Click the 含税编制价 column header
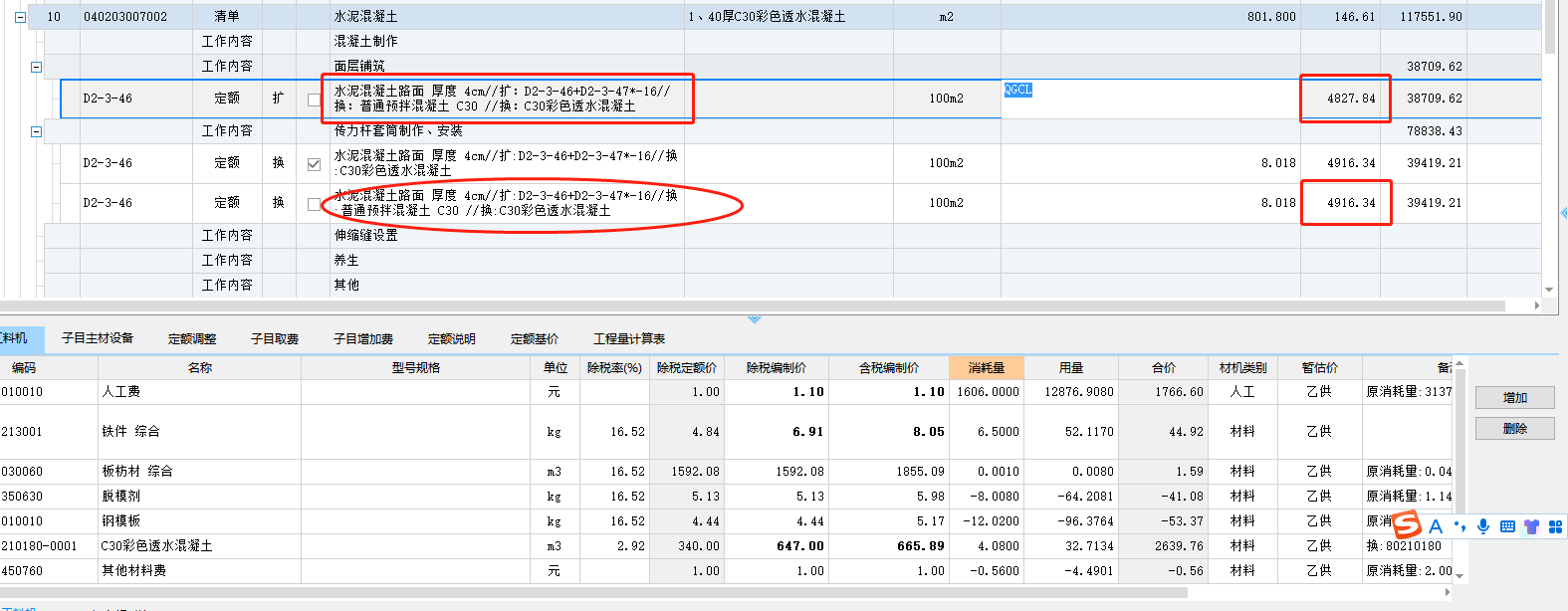Image resolution: width=1568 pixels, height=611 pixels. coord(889,367)
